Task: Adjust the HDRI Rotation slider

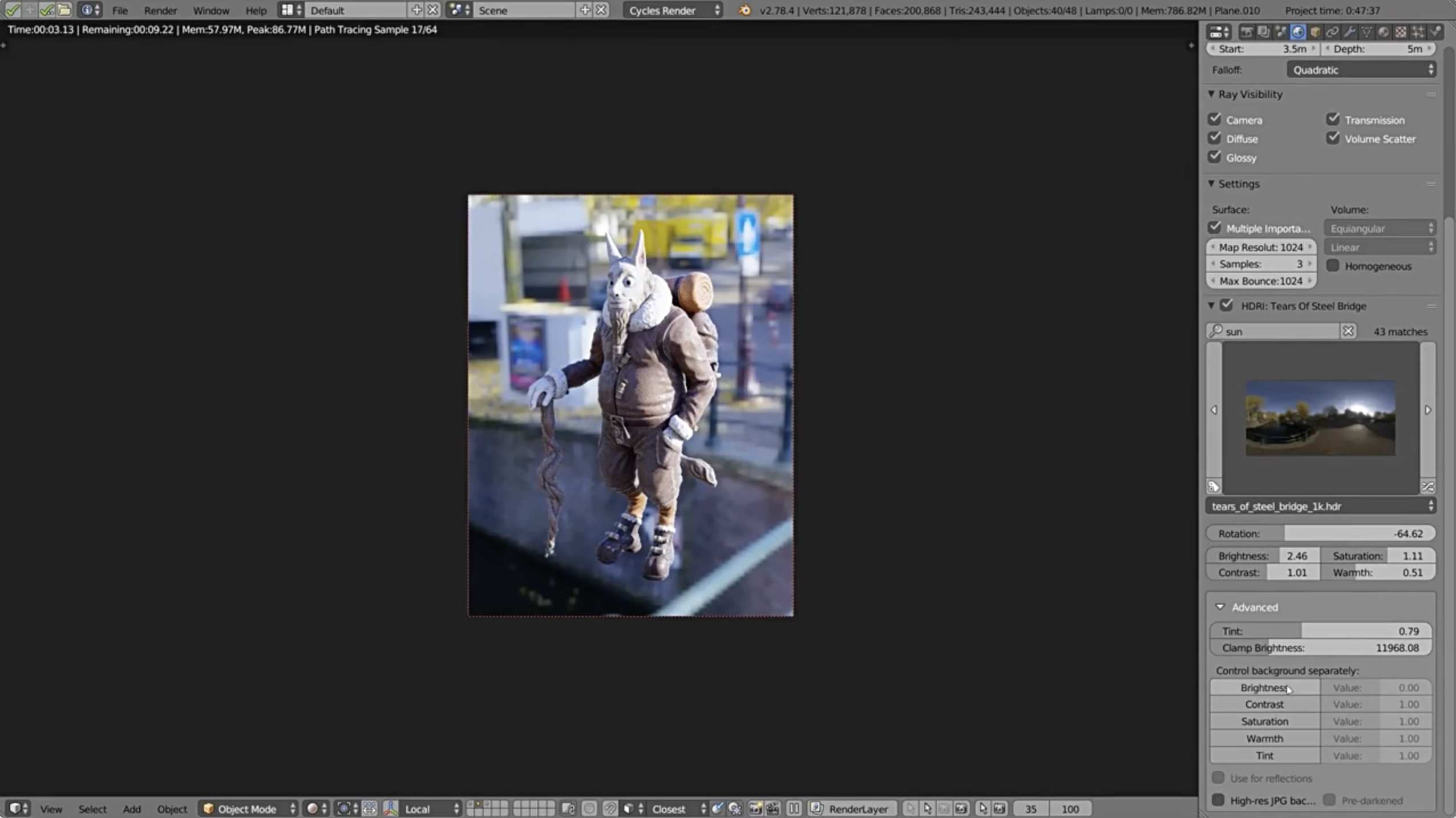Action: click(x=1320, y=533)
